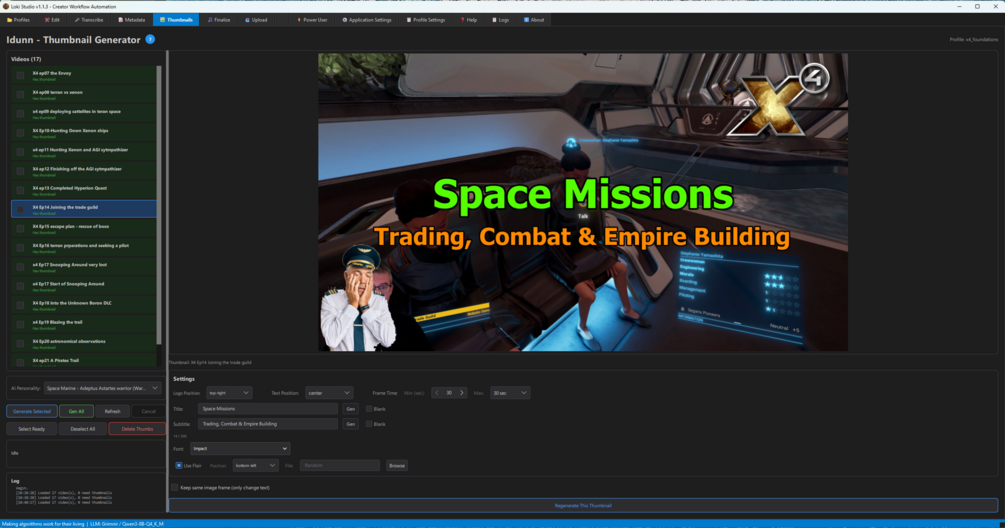
Task: Open the Font dropdown showing Impact
Action: (x=240, y=449)
